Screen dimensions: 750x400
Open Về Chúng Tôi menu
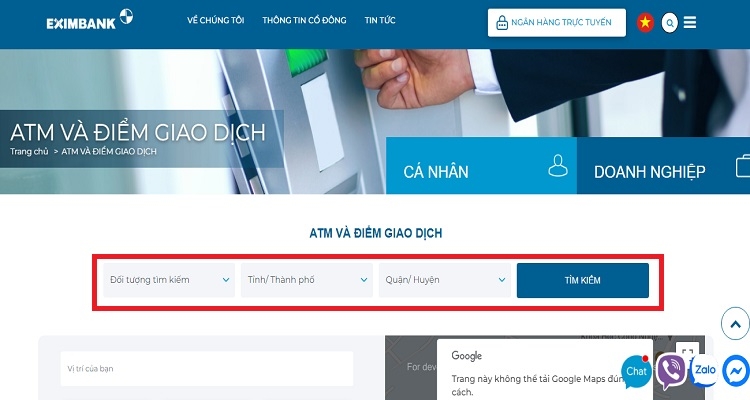click(215, 20)
